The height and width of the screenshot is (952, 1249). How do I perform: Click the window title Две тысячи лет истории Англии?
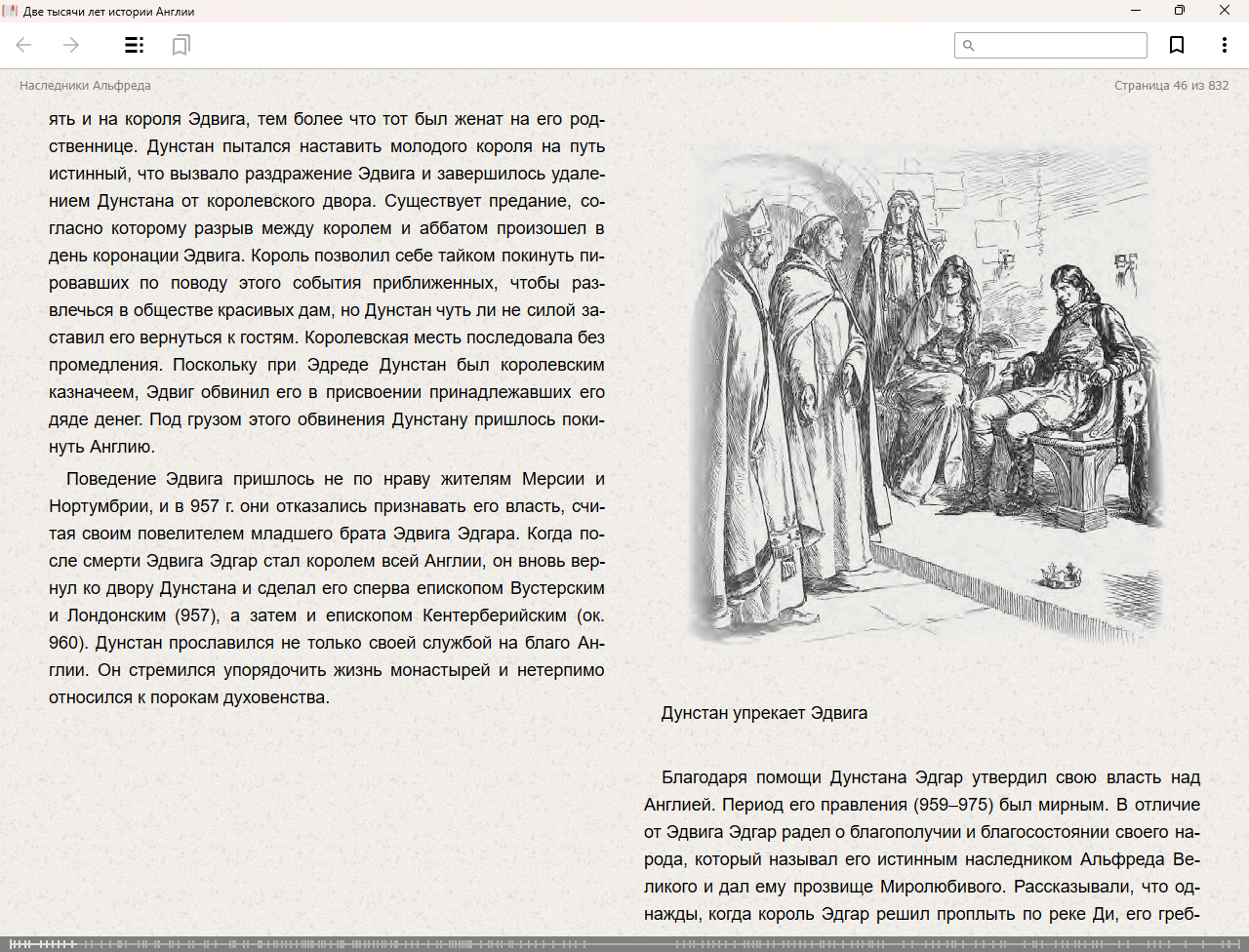(108, 12)
